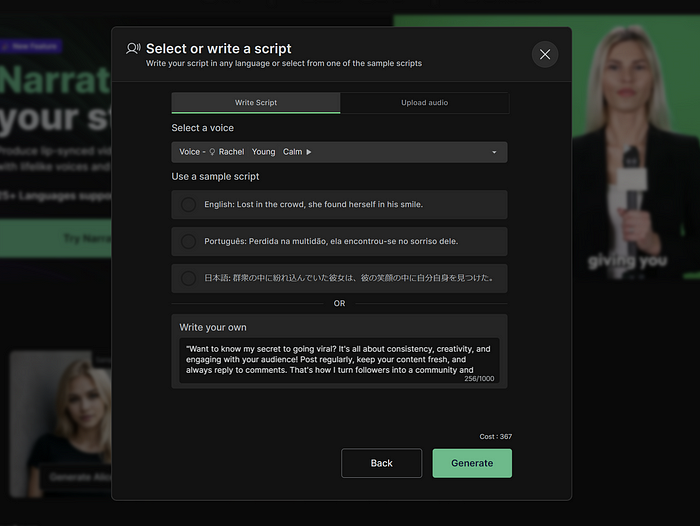
Task: Switch to the Write Script tab
Action: pyautogui.click(x=256, y=103)
